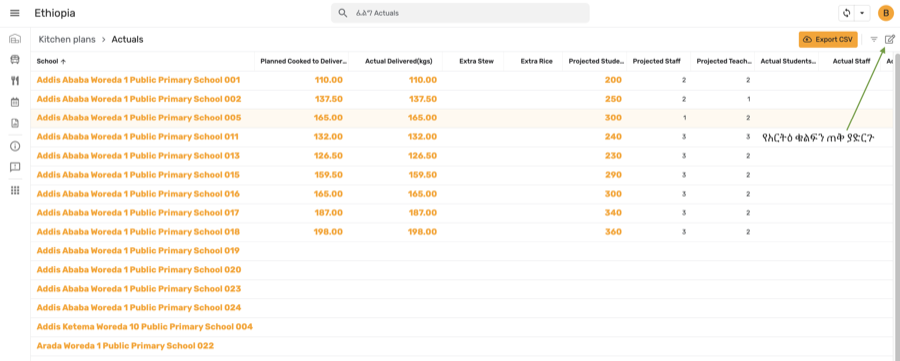
Task: Open Addis Ababa Woreda 1 School 023
Action: (139, 289)
